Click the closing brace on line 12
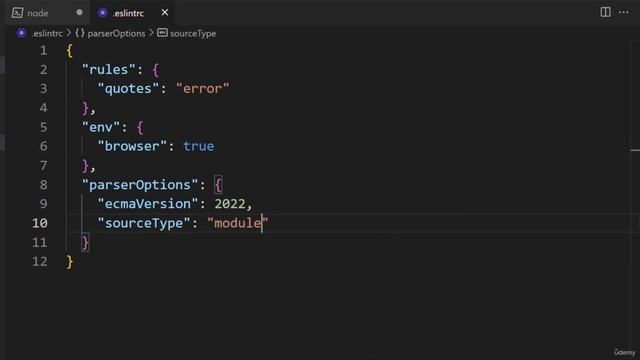 (70, 262)
